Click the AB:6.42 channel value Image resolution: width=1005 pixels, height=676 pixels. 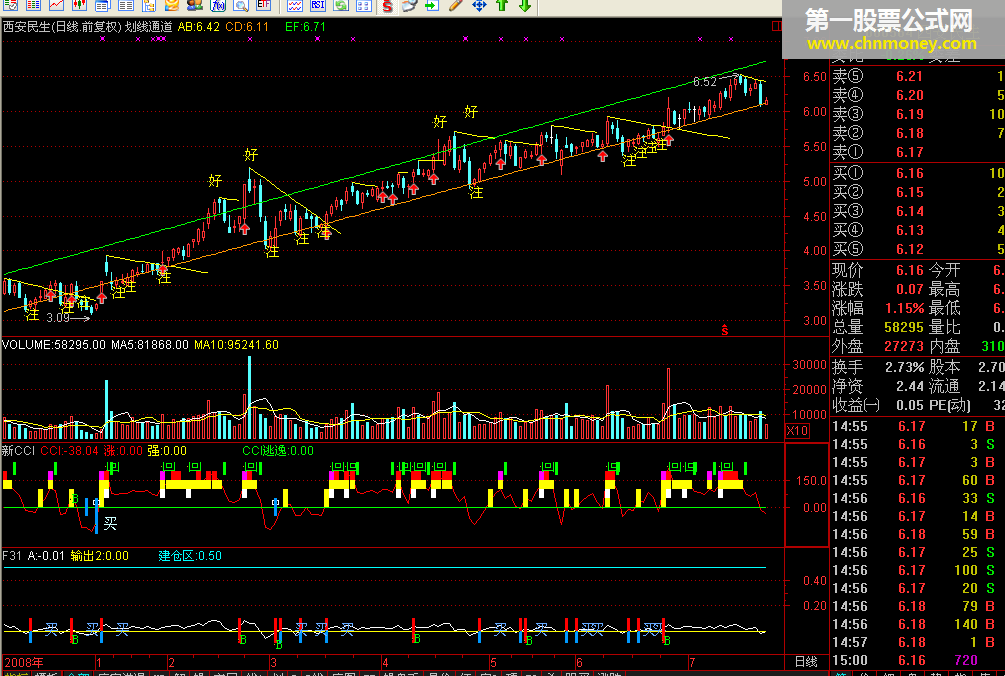(x=199, y=27)
